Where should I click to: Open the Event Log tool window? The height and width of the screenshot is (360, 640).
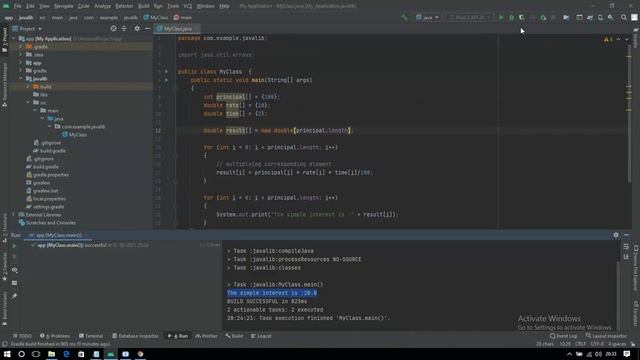point(563,336)
